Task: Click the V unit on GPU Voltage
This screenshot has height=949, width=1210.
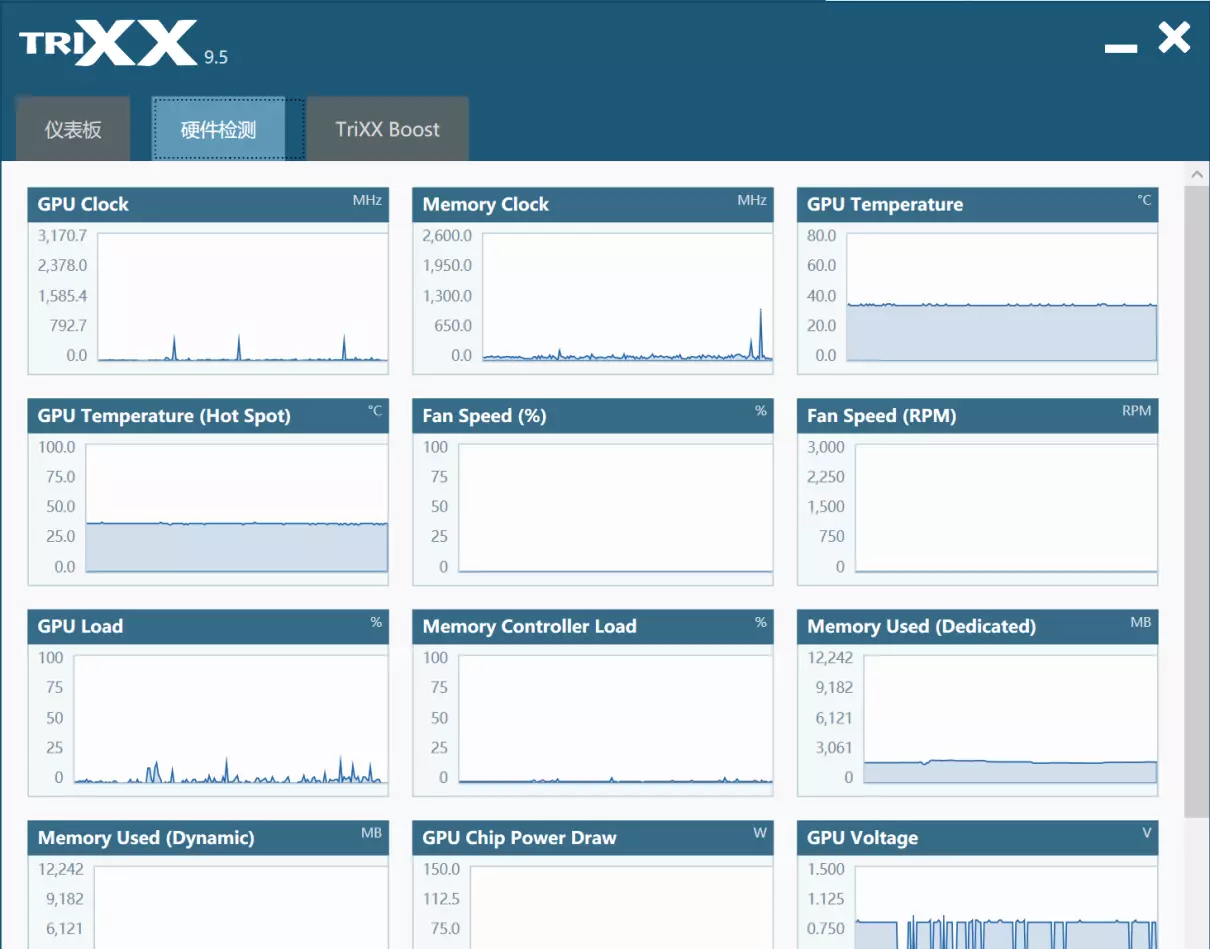Action: click(x=1147, y=833)
